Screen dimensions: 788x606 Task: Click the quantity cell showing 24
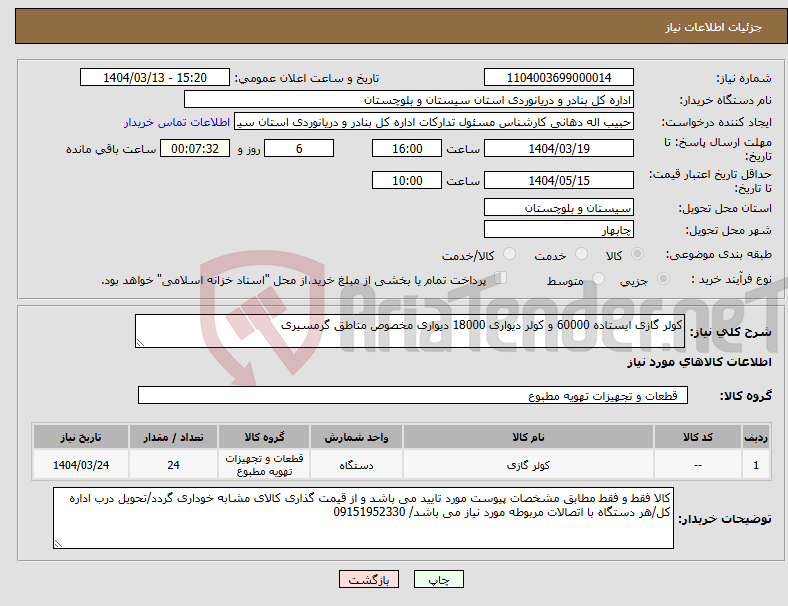(x=173, y=465)
